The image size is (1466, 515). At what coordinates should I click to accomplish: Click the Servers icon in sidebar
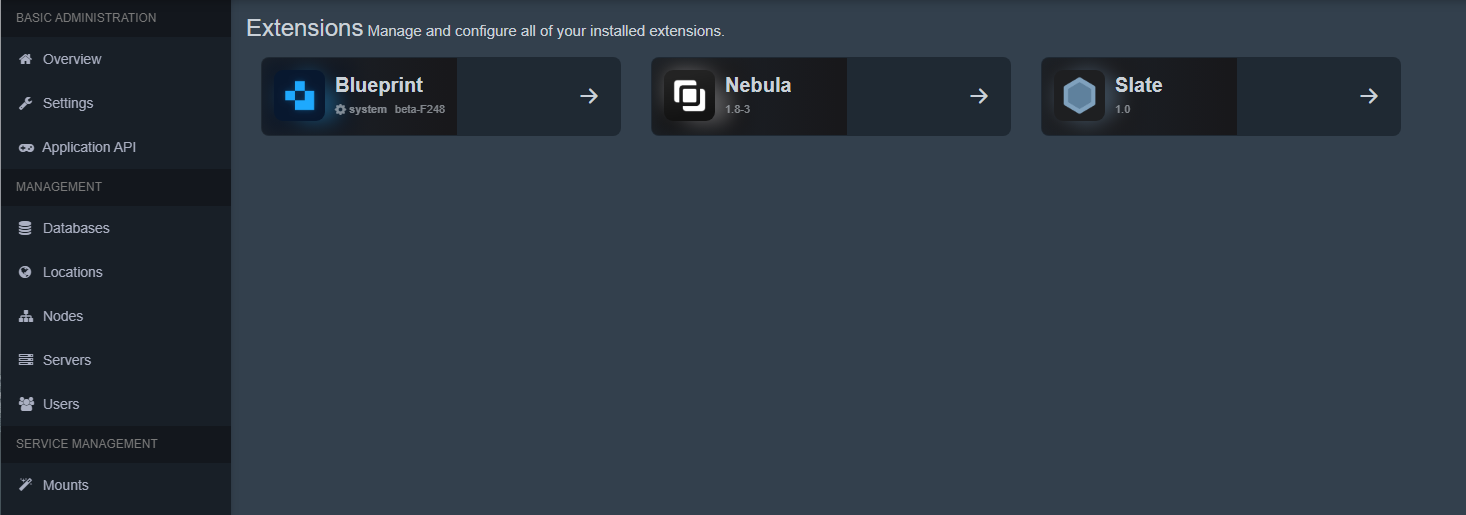click(26, 360)
